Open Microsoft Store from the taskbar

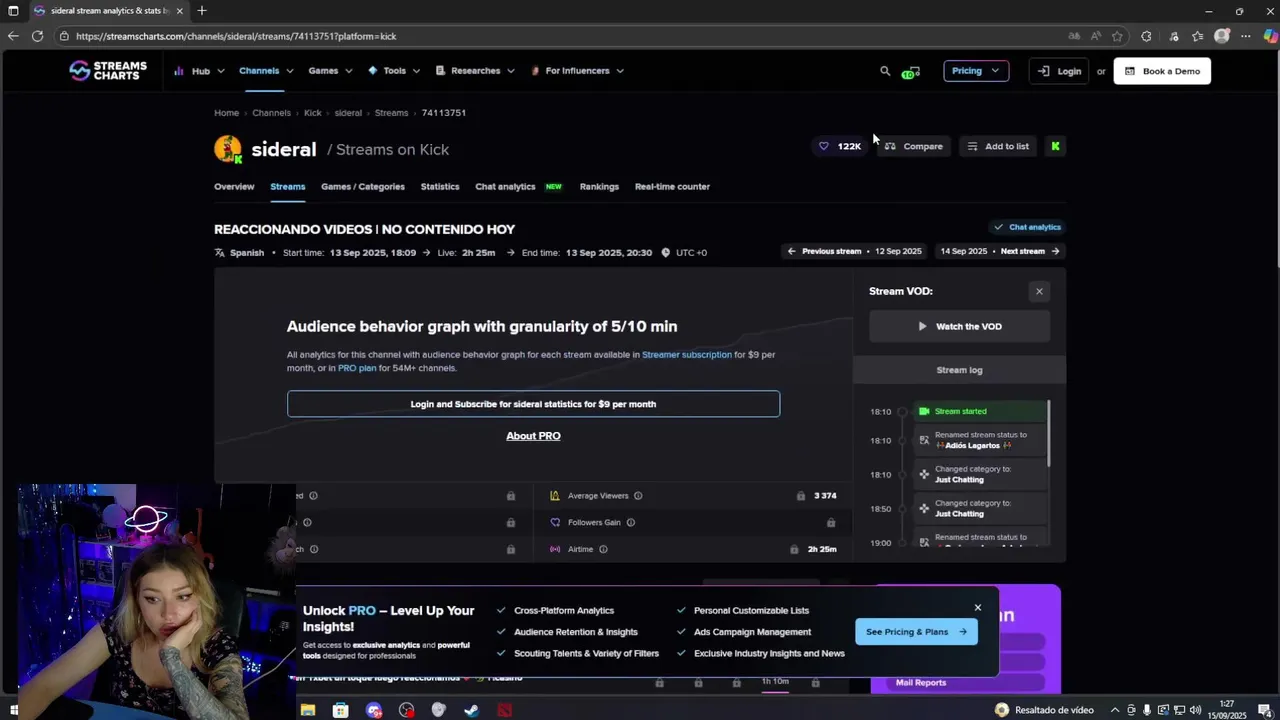(340, 710)
